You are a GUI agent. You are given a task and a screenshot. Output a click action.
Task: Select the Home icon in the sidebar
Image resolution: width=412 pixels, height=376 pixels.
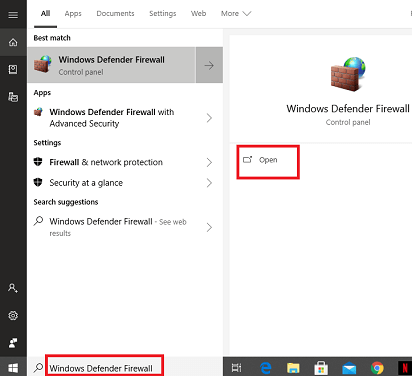[13, 42]
